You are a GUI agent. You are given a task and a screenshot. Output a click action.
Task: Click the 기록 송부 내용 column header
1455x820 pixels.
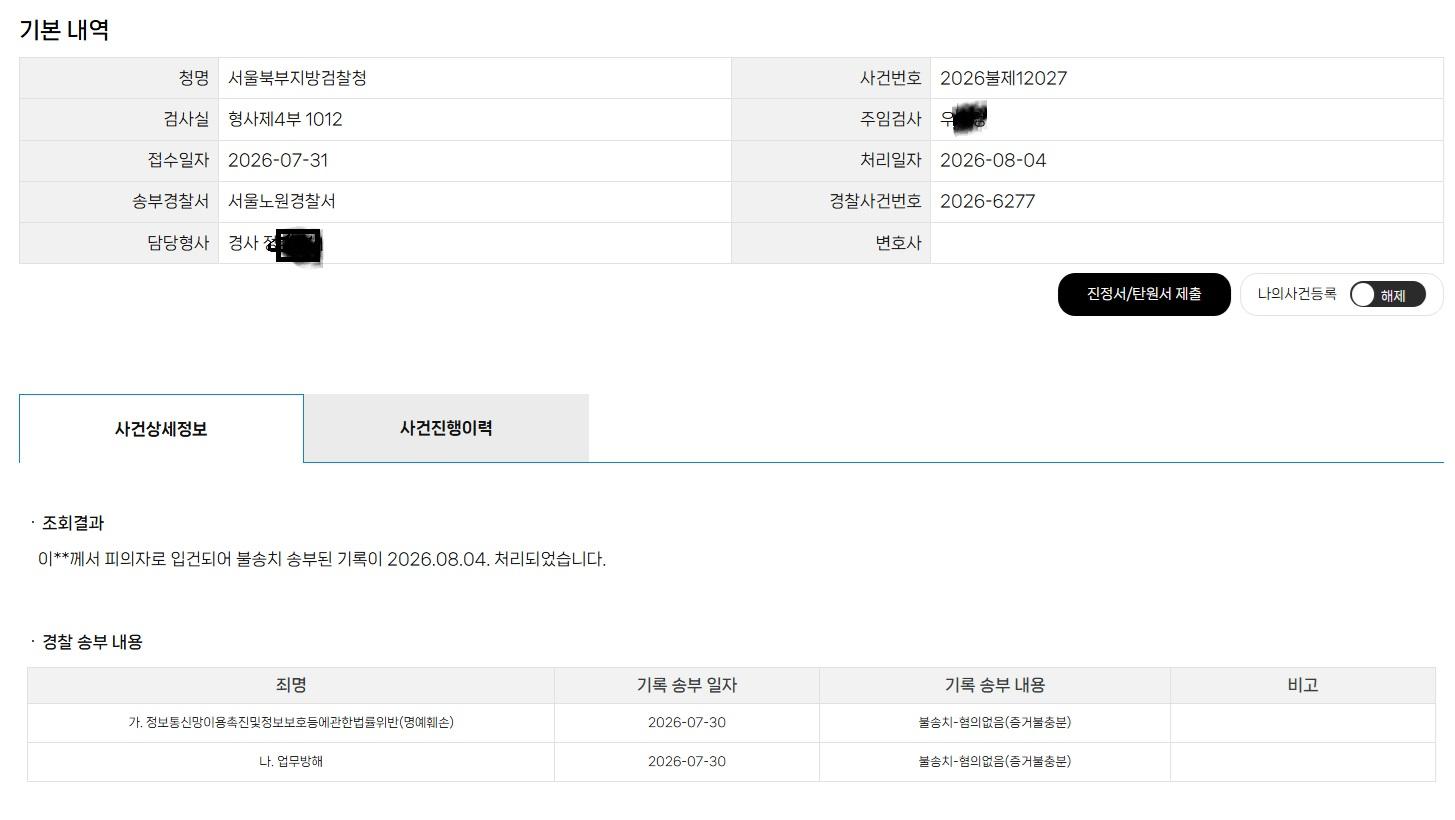click(995, 685)
